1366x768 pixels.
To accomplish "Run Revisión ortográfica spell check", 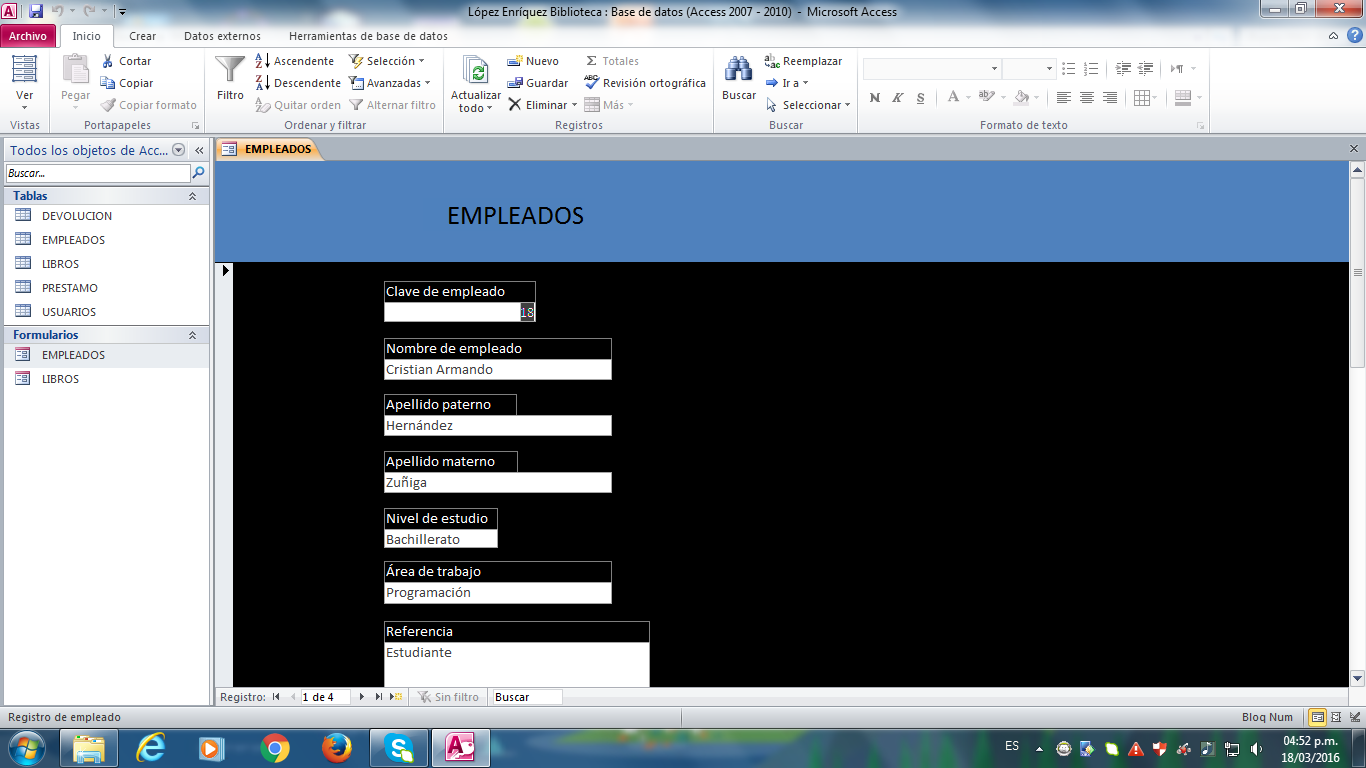I will tap(645, 83).
